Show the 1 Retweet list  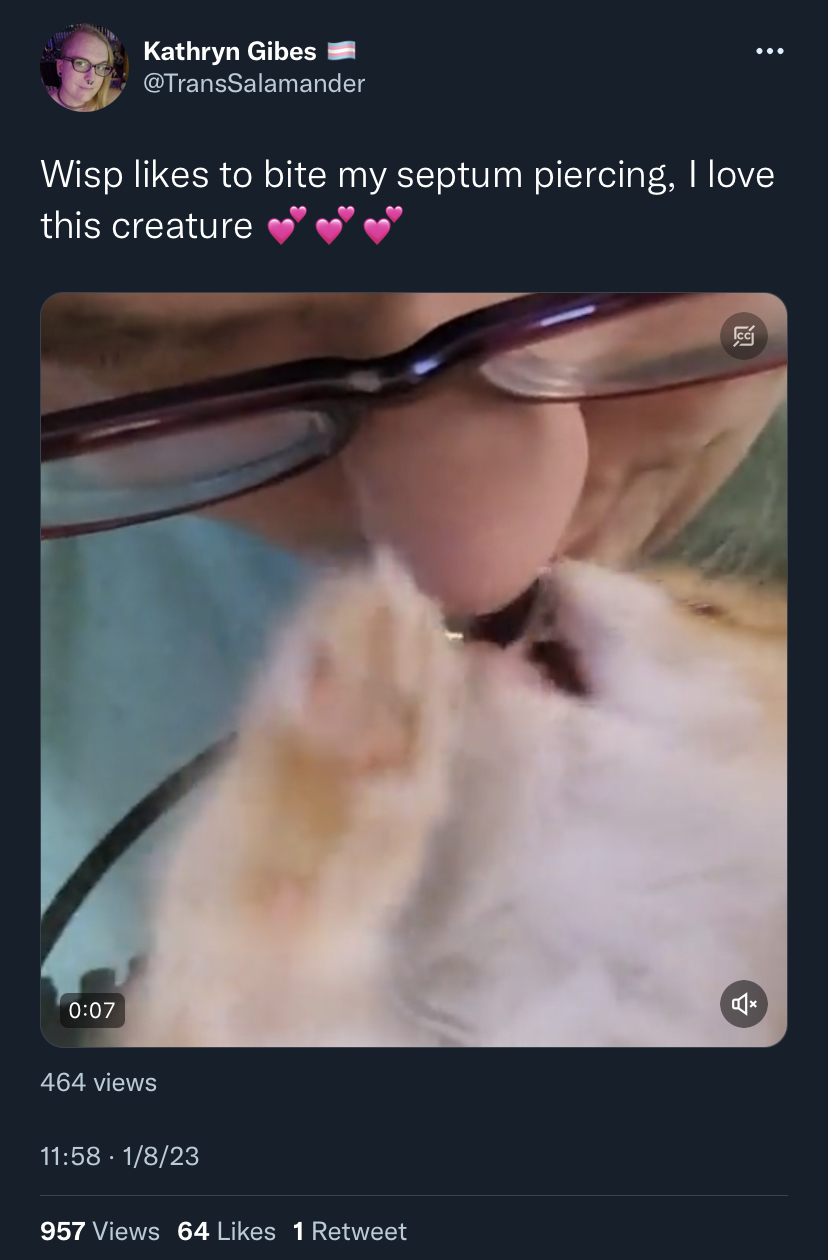click(350, 1231)
